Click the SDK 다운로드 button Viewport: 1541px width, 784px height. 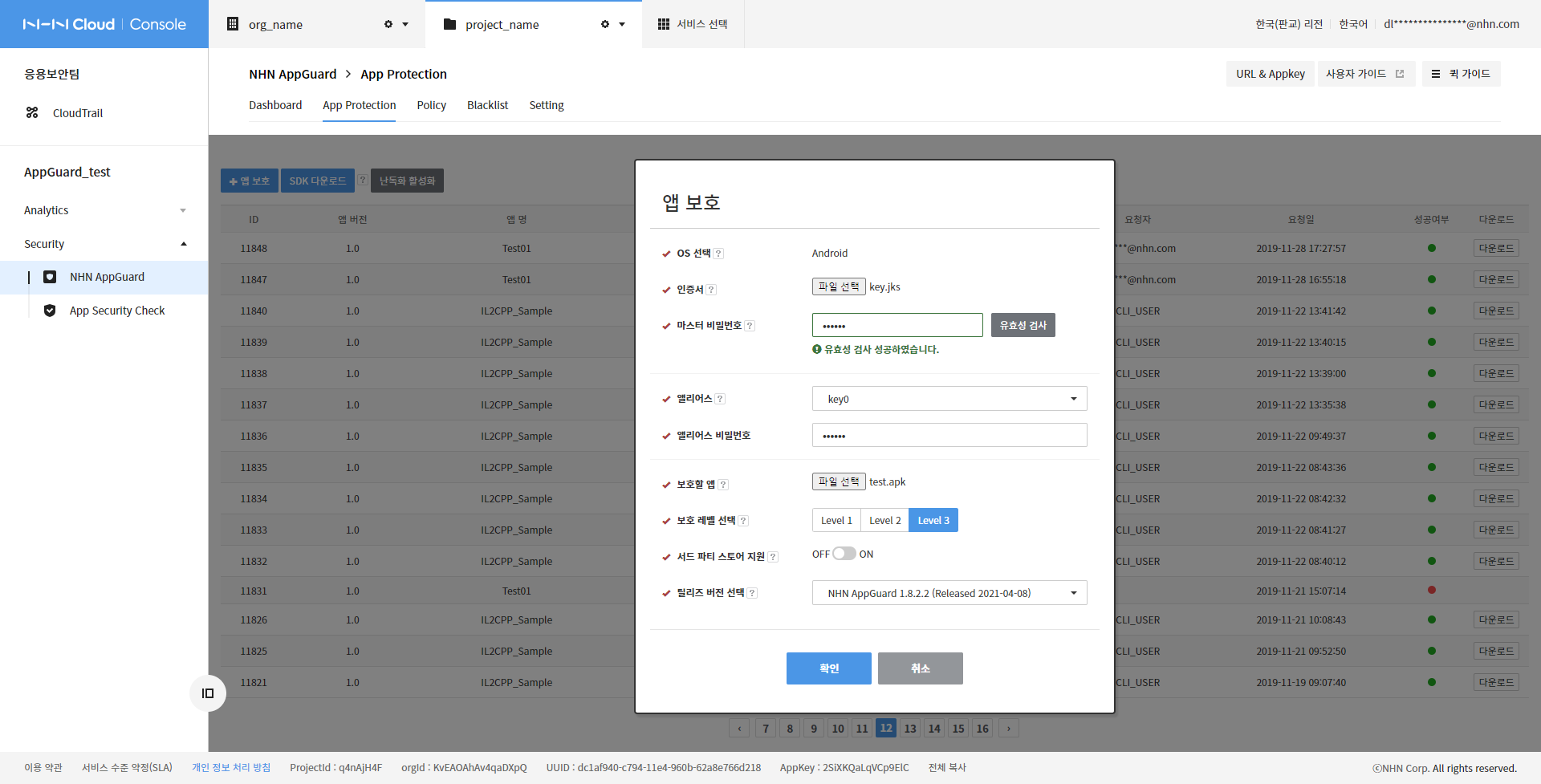coord(318,181)
